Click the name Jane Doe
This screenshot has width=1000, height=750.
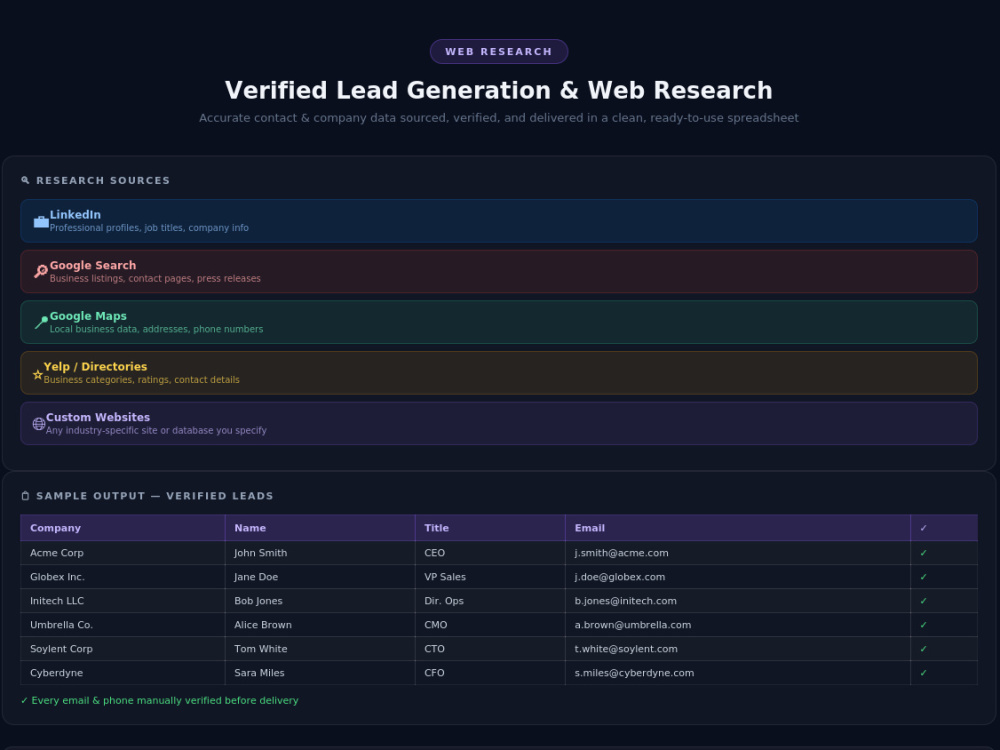(x=256, y=577)
